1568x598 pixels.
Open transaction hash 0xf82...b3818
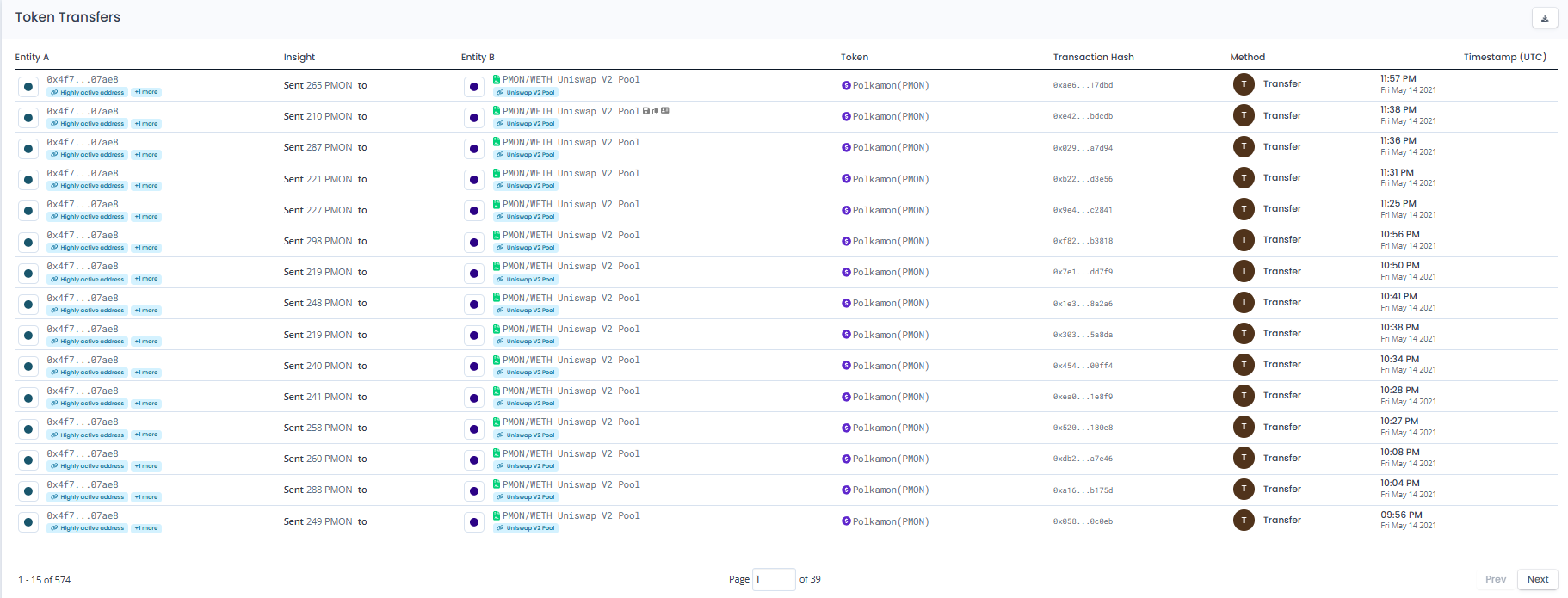1083,241
